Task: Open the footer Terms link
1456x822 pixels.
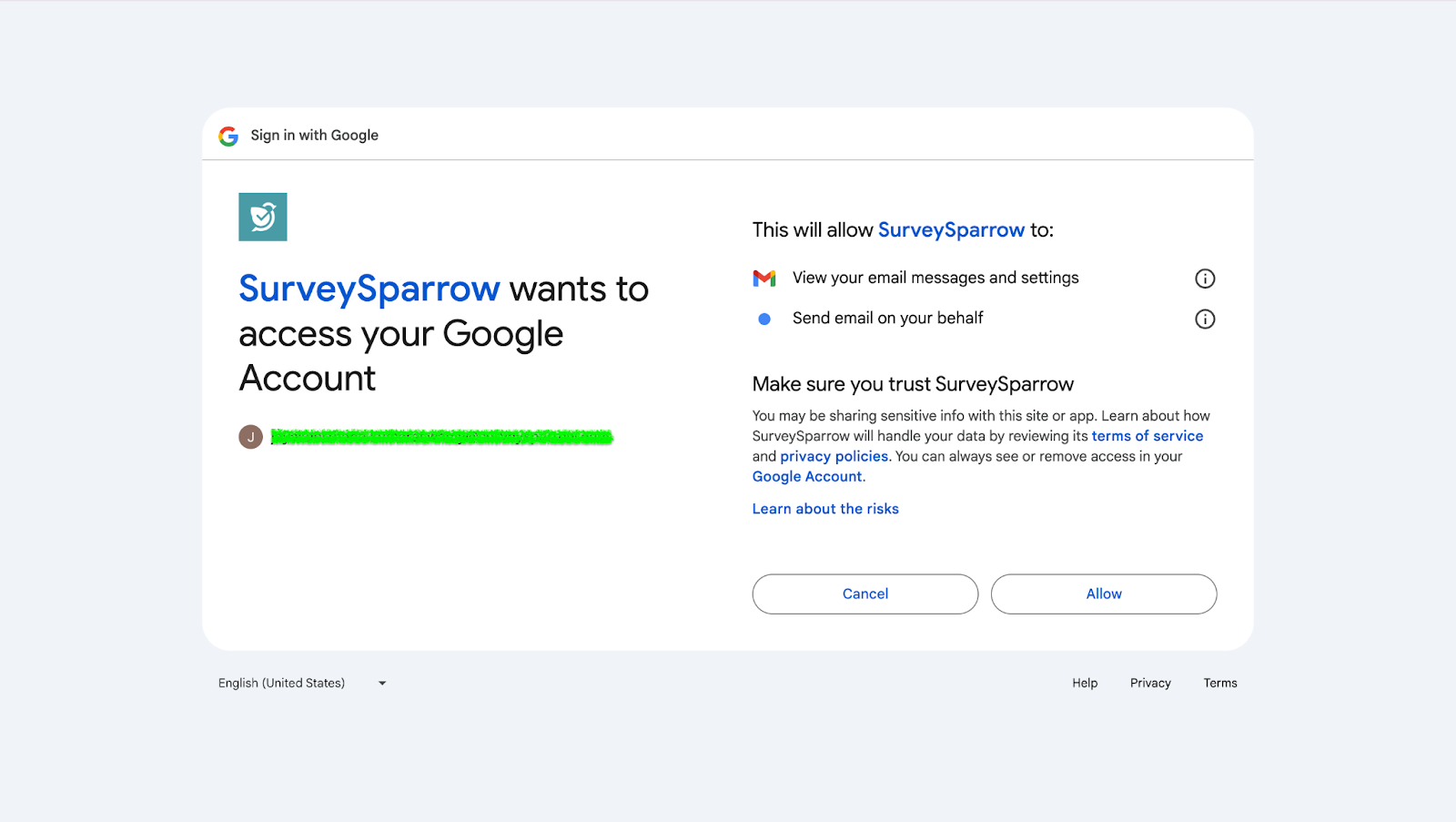Action: coord(1220,683)
